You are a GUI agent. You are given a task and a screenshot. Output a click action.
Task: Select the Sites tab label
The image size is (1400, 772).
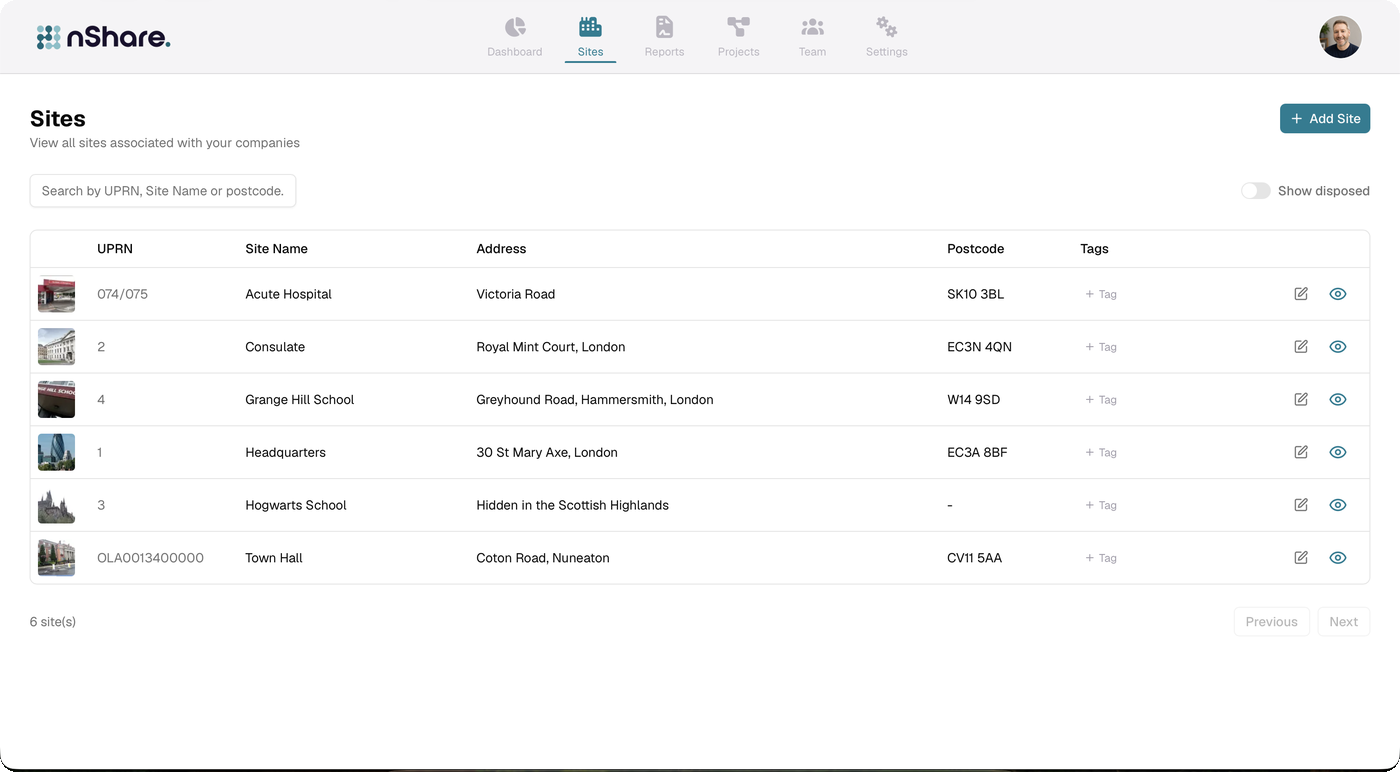coord(590,52)
